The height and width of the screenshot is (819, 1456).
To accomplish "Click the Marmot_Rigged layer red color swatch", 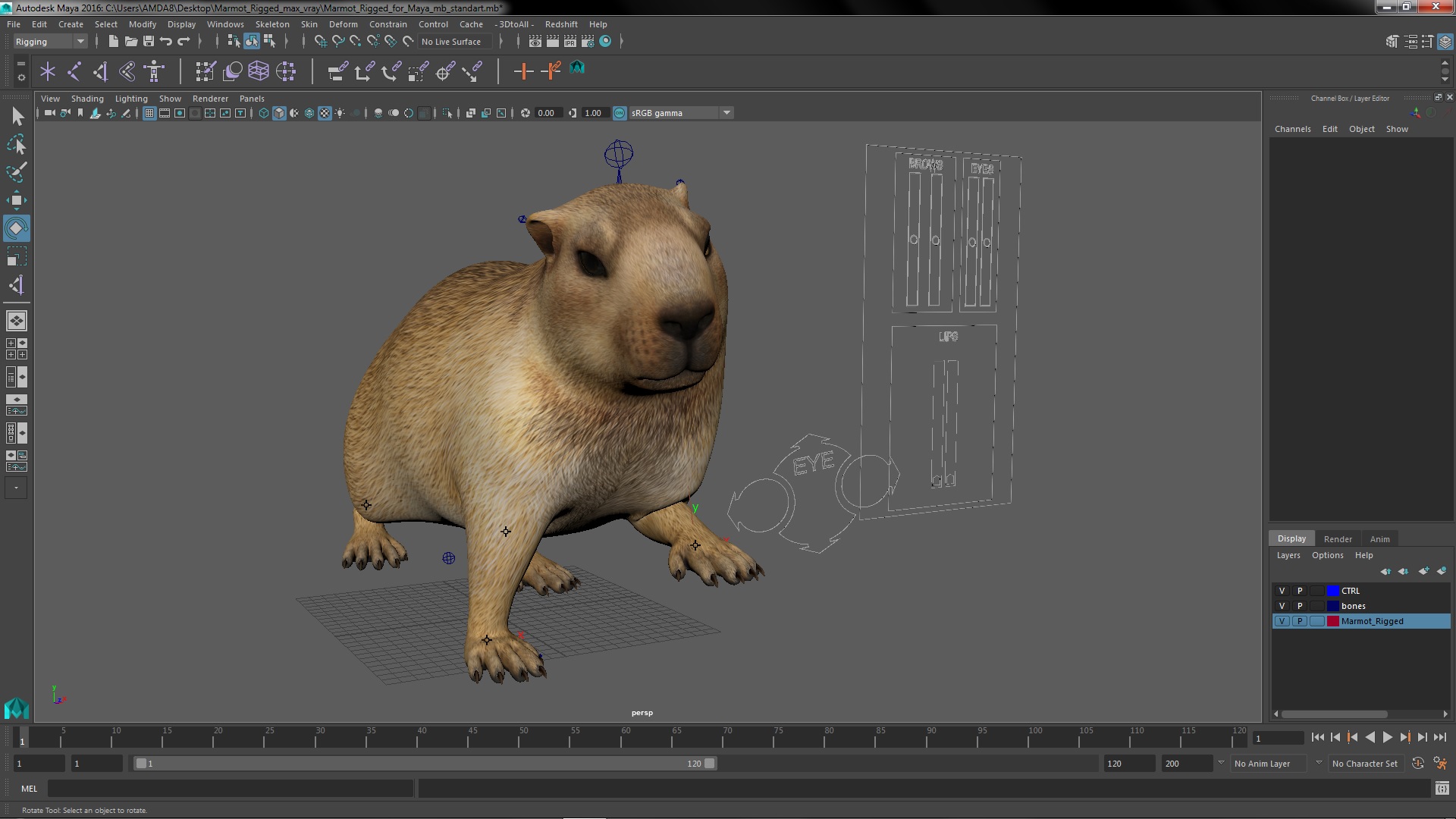I will point(1332,621).
